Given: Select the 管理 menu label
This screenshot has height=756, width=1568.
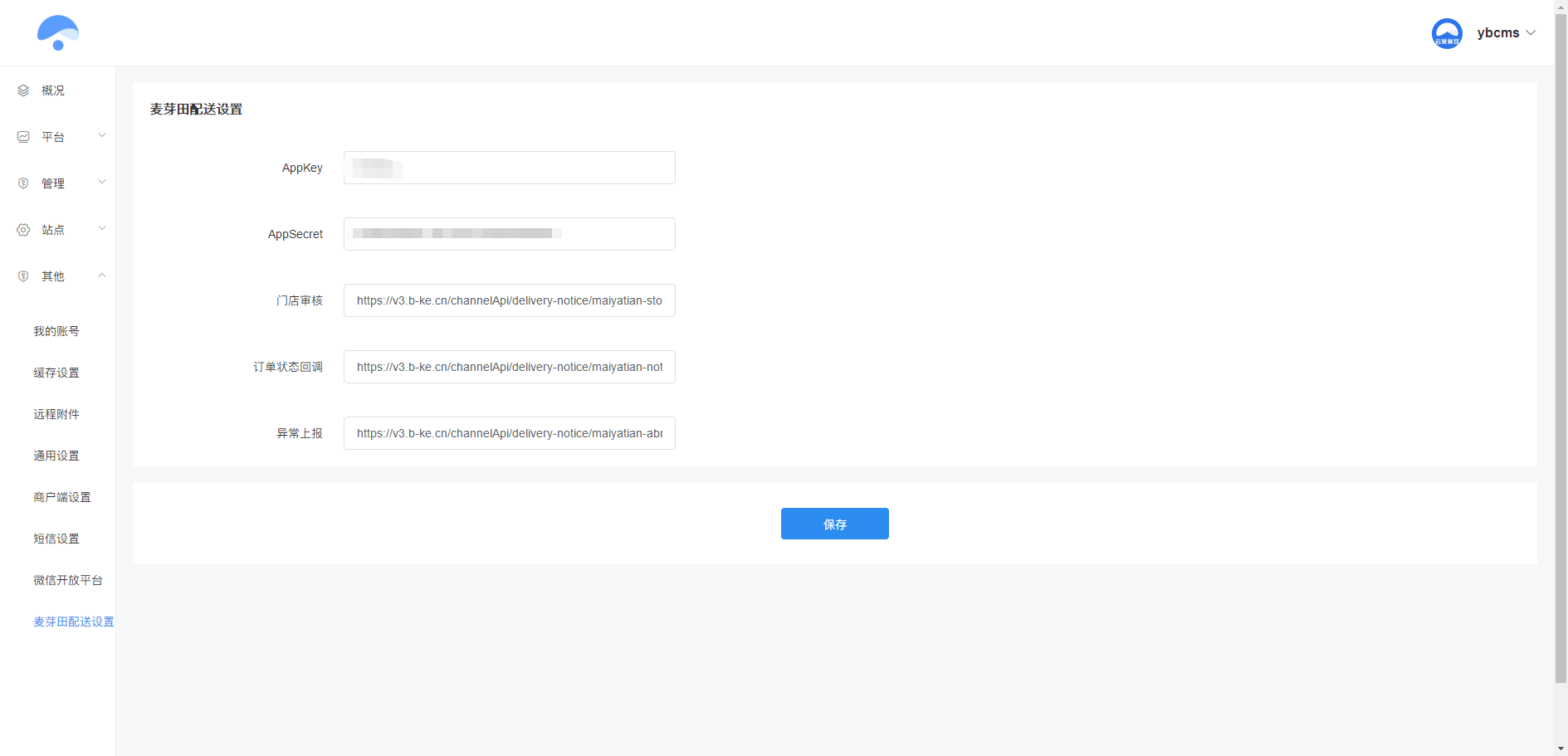Looking at the screenshot, I should click(x=53, y=183).
